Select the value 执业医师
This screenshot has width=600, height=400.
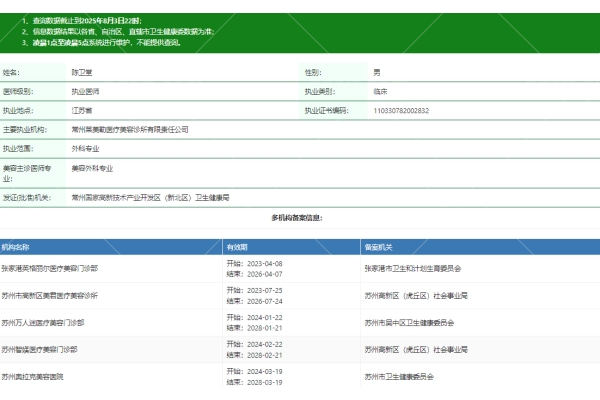[x=85, y=91]
